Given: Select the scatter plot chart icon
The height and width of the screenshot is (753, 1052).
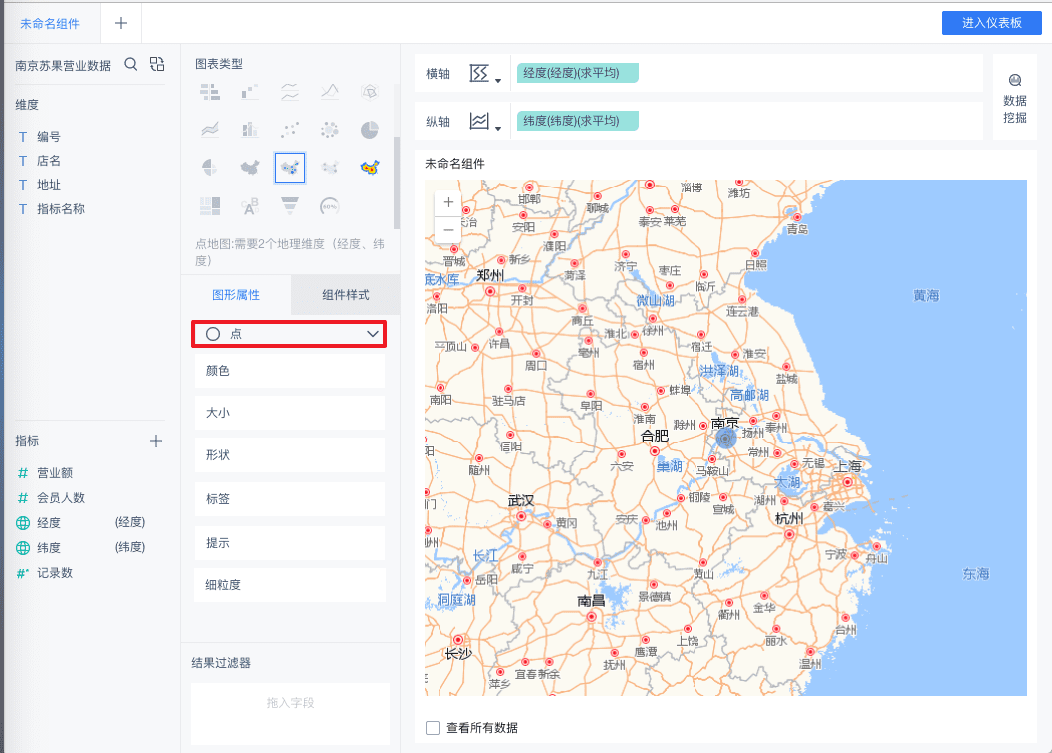Looking at the screenshot, I should pyautogui.click(x=290, y=130).
